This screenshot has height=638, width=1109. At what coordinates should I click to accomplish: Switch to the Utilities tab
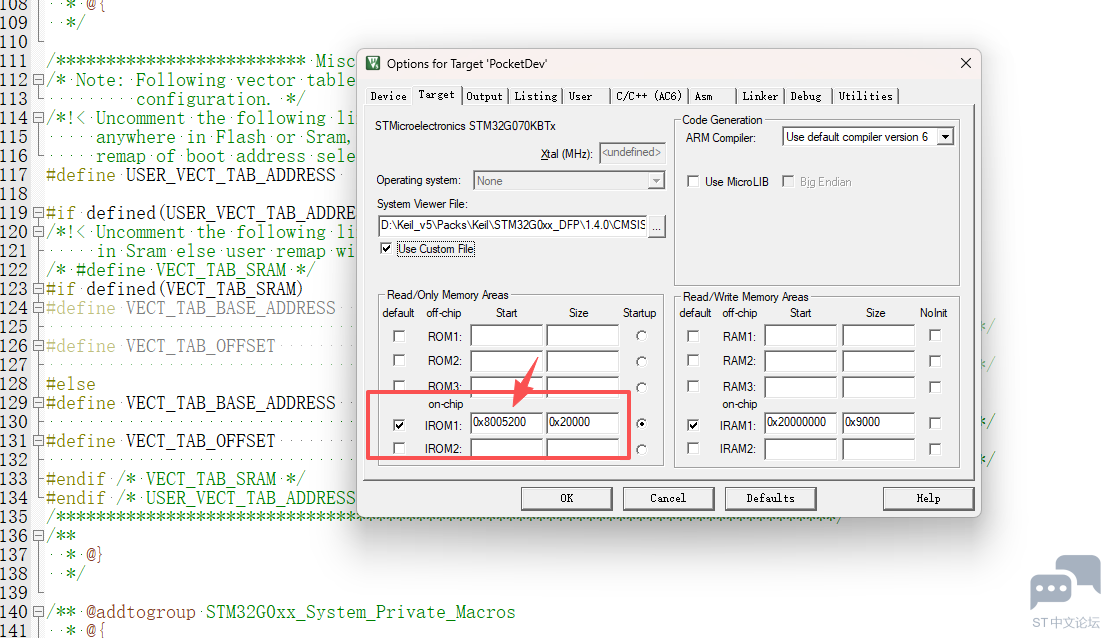(x=866, y=96)
